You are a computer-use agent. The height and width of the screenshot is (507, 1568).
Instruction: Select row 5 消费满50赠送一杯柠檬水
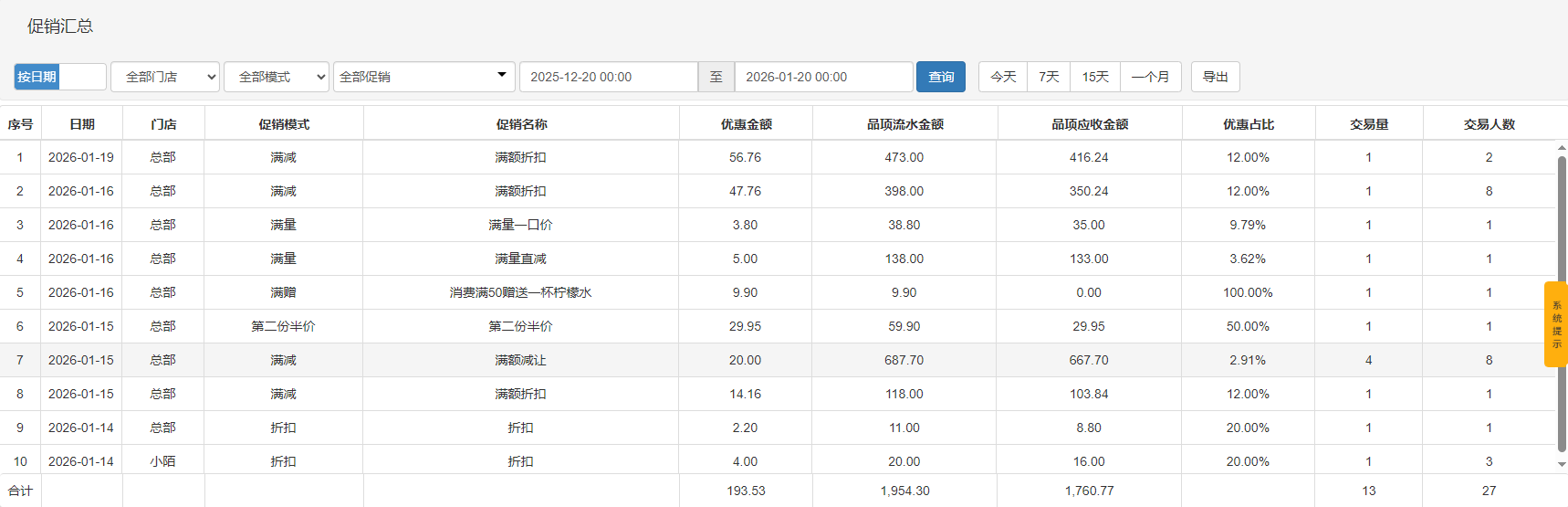[x=520, y=292]
